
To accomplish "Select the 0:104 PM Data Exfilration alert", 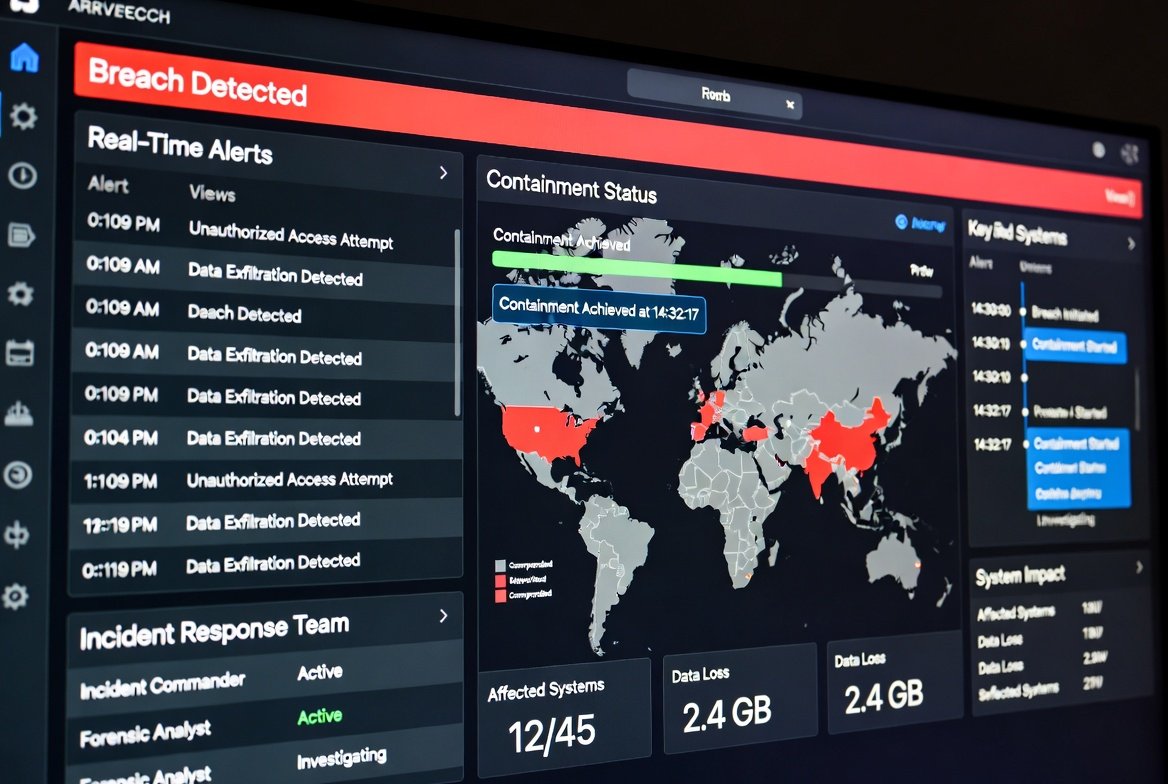I will pos(266,438).
